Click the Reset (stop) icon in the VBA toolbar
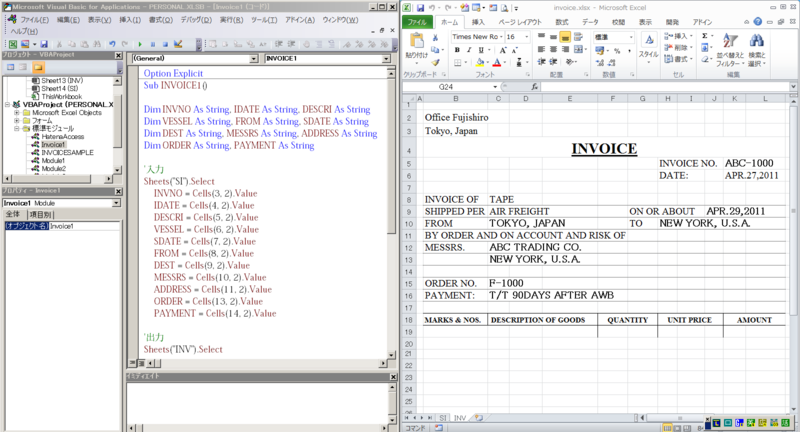The height and width of the screenshot is (432, 800). (165, 44)
